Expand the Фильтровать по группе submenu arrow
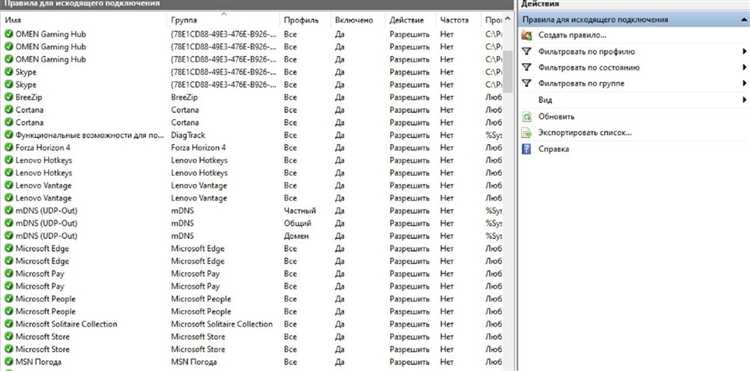This screenshot has width=750, height=371. click(745, 83)
